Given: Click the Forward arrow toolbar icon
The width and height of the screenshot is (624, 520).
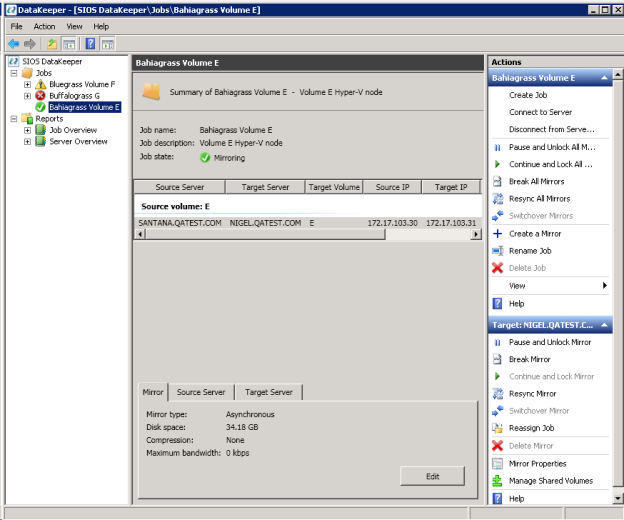Looking at the screenshot, I should [x=30, y=43].
